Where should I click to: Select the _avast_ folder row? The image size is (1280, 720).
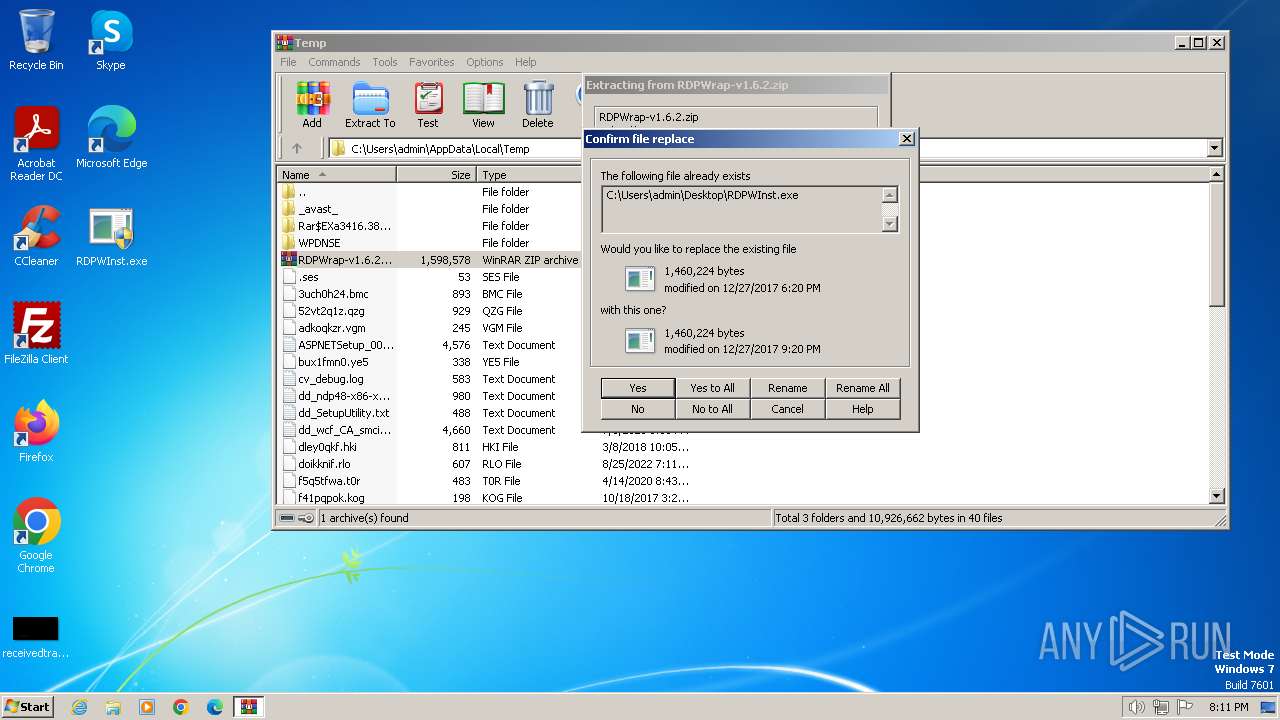tap(430, 209)
